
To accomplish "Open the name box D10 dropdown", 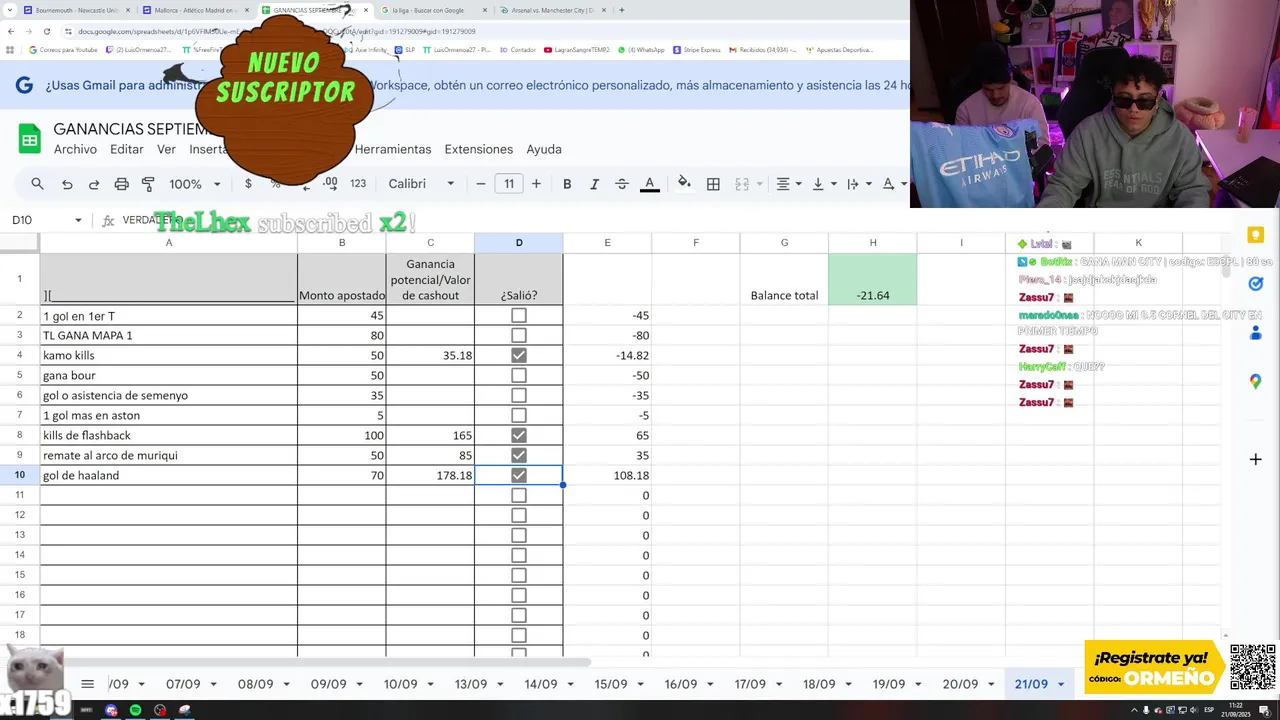I will (x=78, y=220).
